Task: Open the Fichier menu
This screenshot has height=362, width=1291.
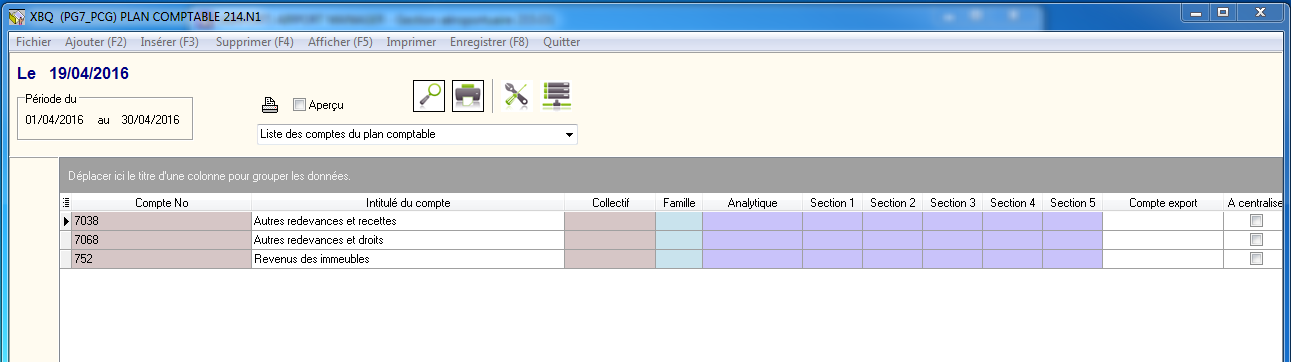Action: click(x=34, y=42)
